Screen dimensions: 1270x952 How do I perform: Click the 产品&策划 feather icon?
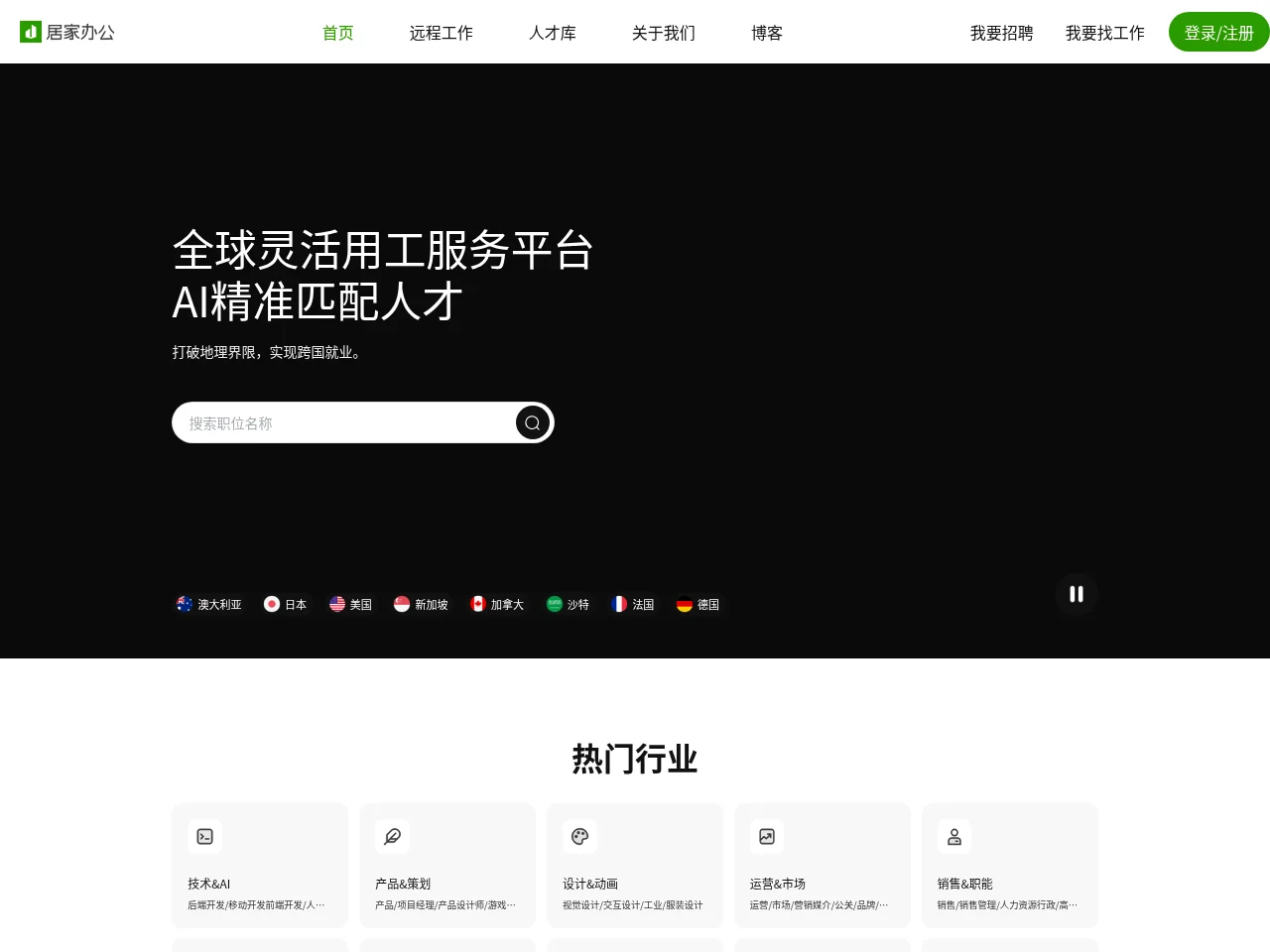393,836
